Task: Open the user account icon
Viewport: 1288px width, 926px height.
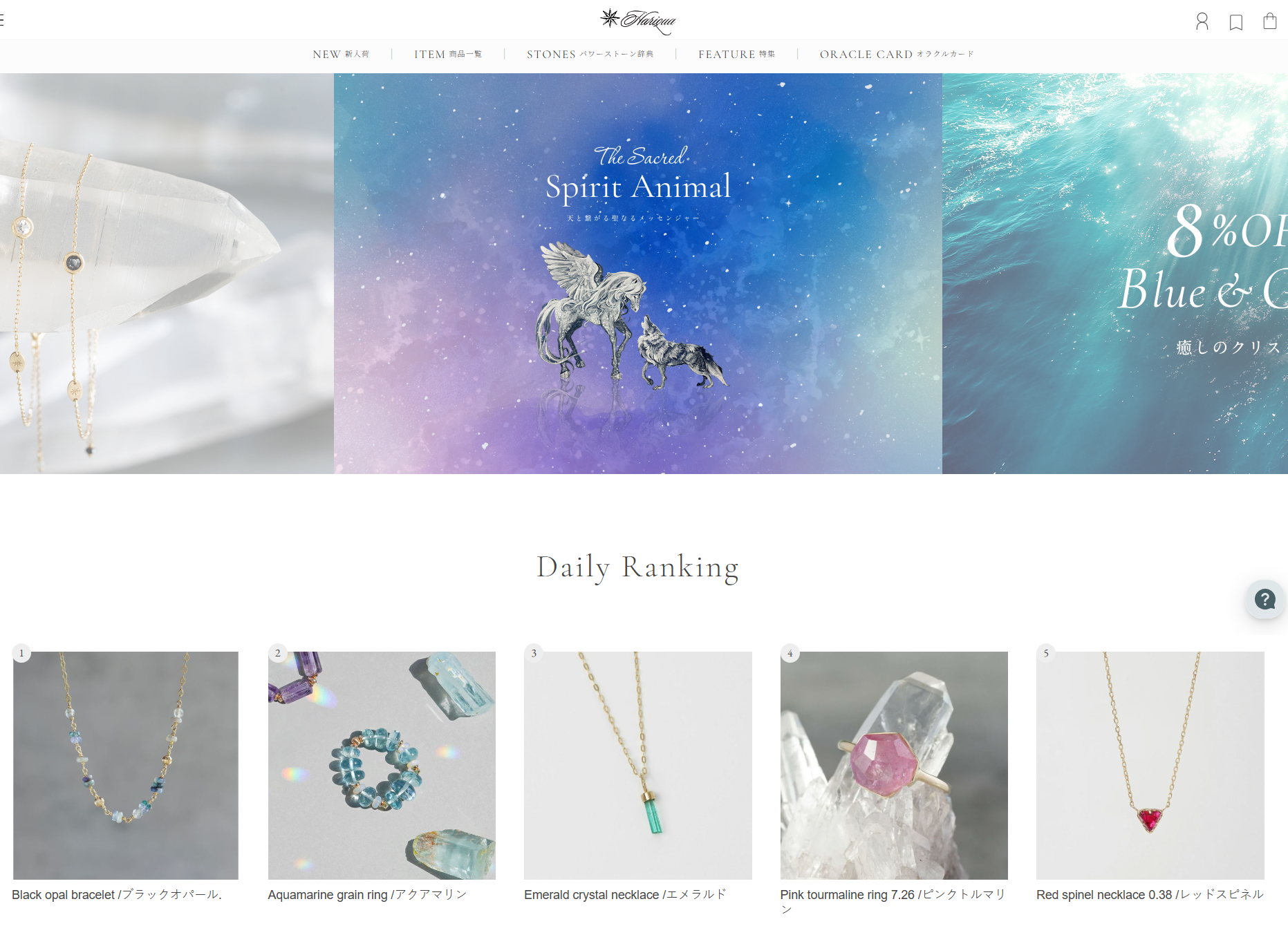Action: click(x=1202, y=21)
